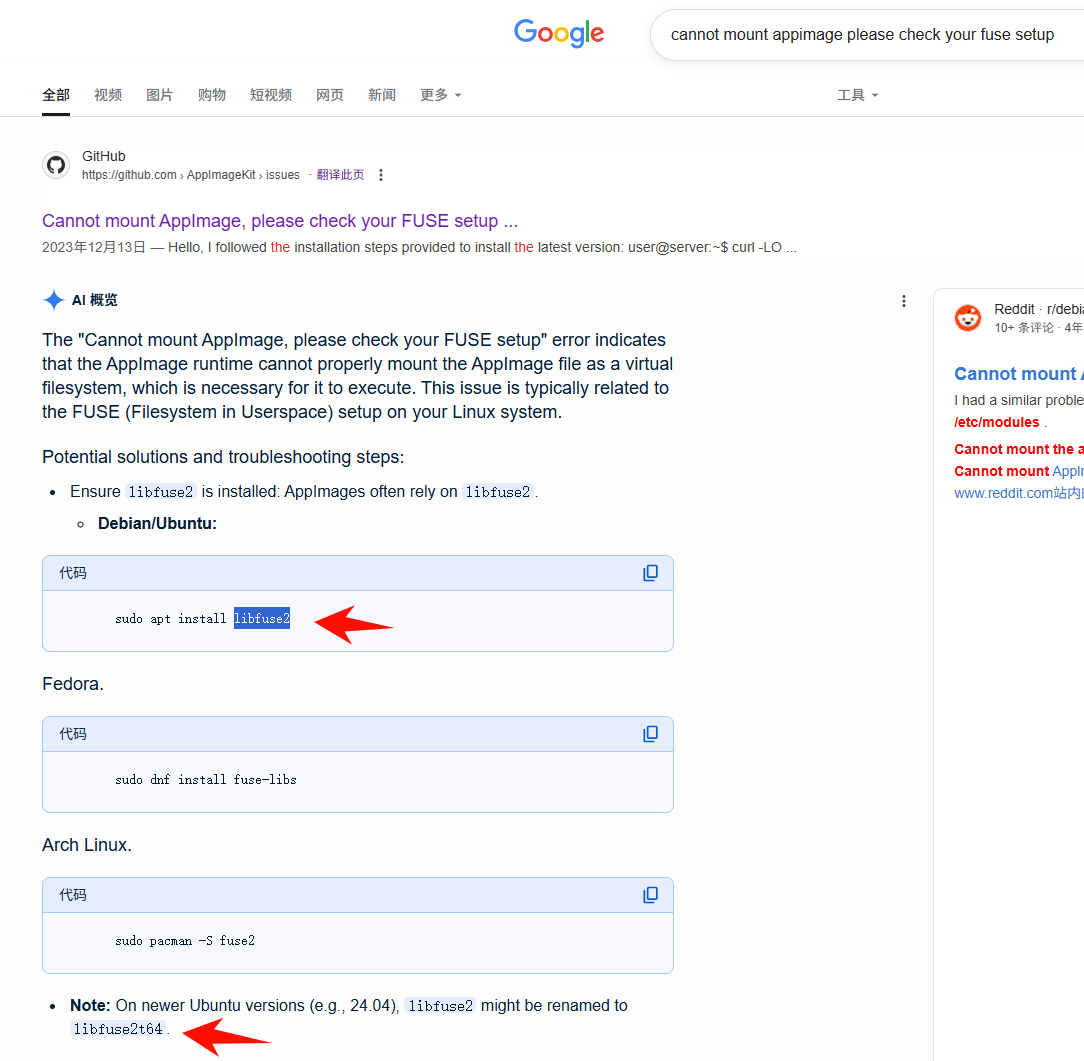Switch to the 视频 tab

pos(108,95)
